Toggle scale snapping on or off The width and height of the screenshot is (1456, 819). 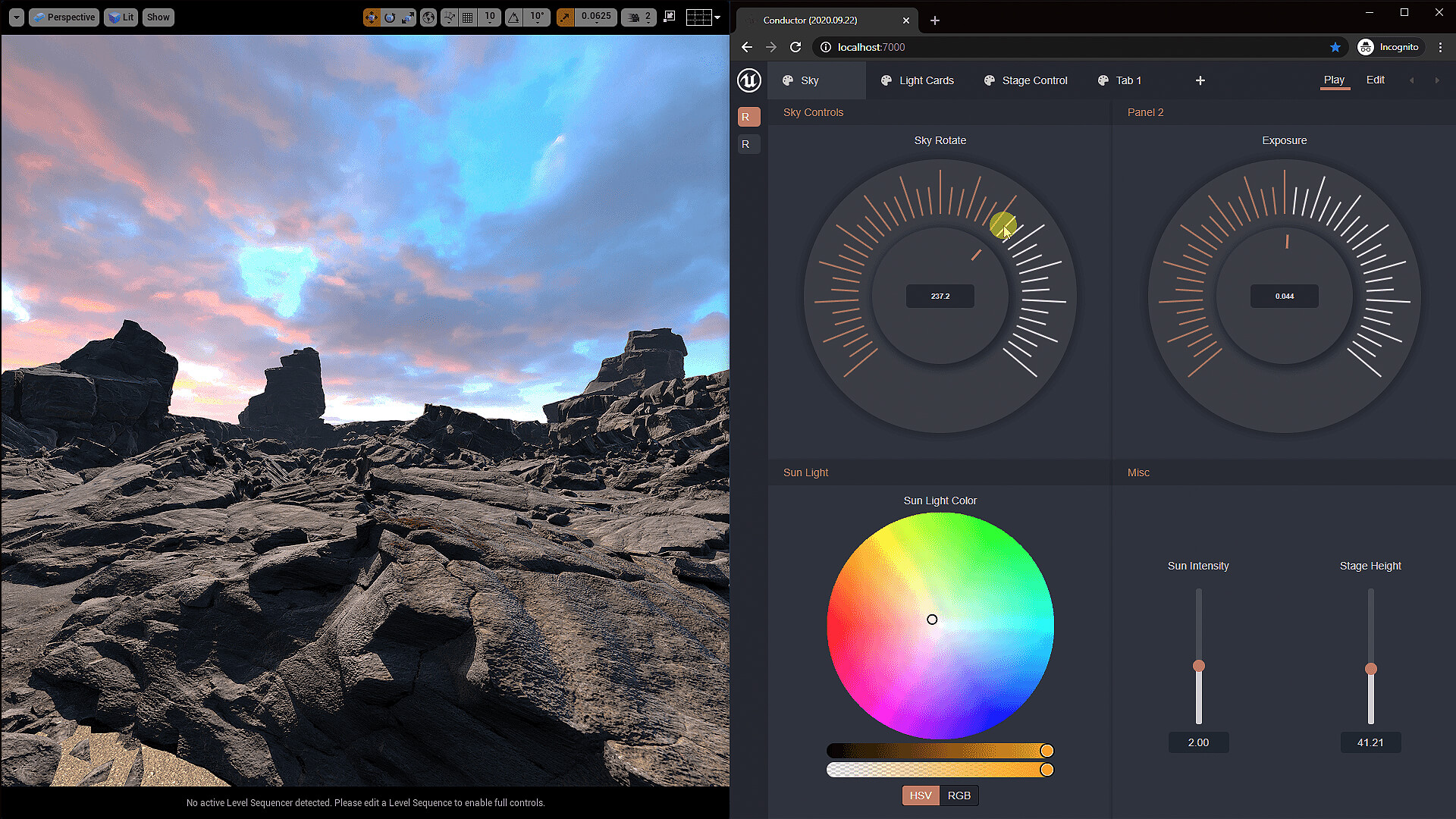point(565,17)
